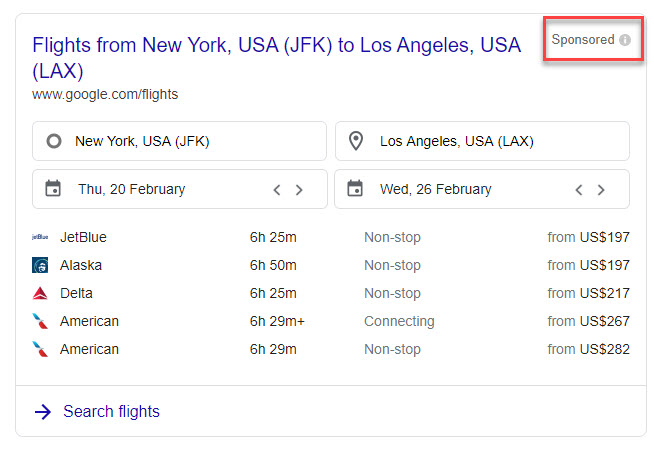
Task: Click the Alaska airline logo
Action: coord(40,265)
